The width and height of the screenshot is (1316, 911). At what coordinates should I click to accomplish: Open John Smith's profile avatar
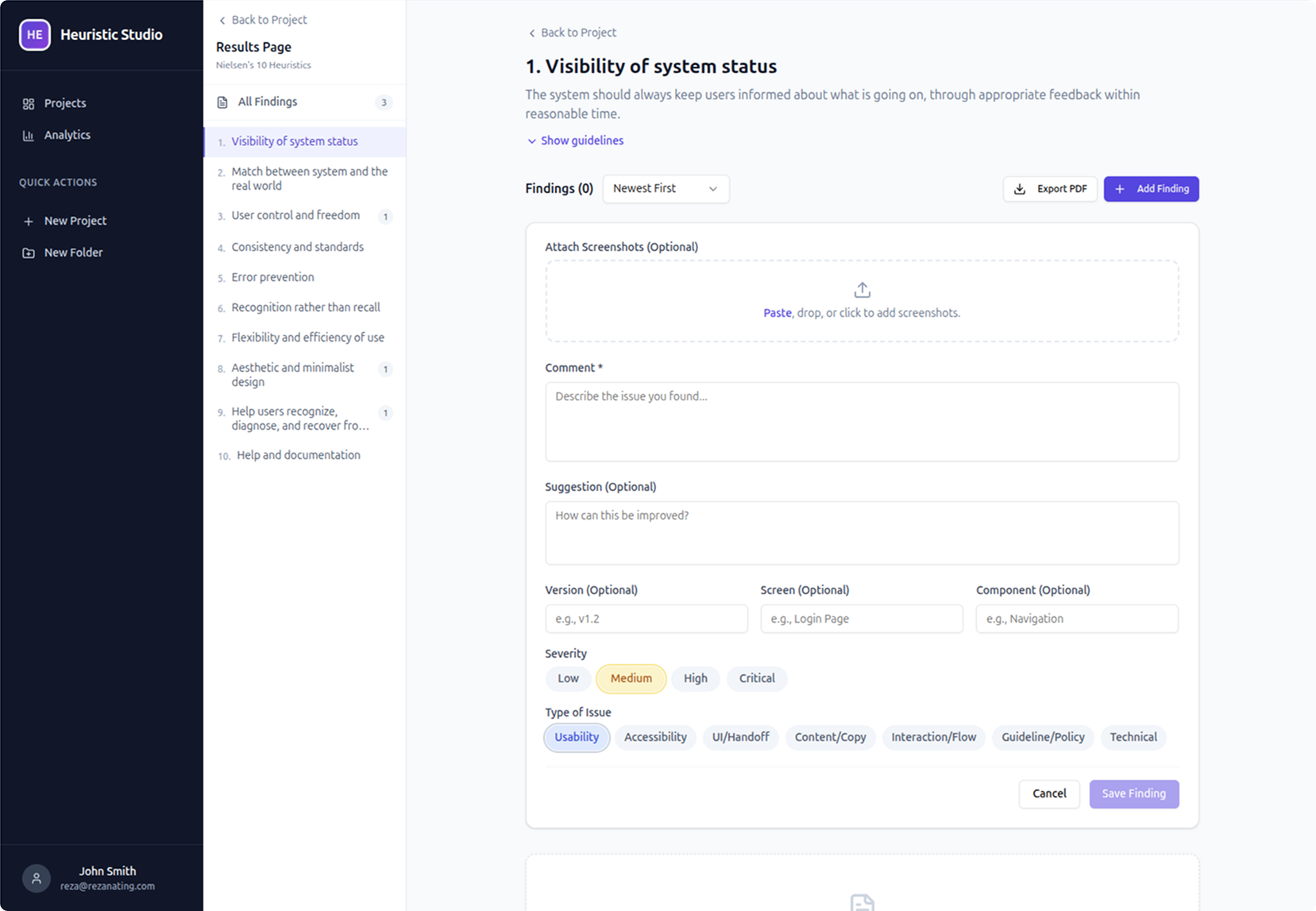(x=36, y=878)
